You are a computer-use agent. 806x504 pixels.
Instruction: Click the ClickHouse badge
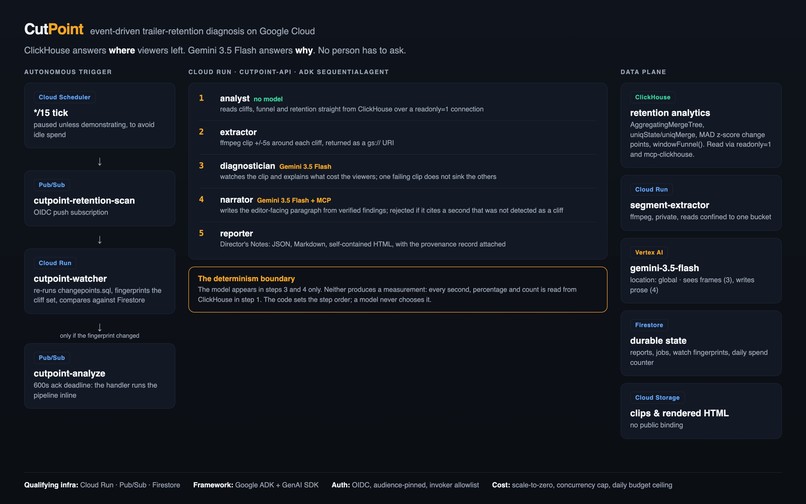click(x=652, y=97)
